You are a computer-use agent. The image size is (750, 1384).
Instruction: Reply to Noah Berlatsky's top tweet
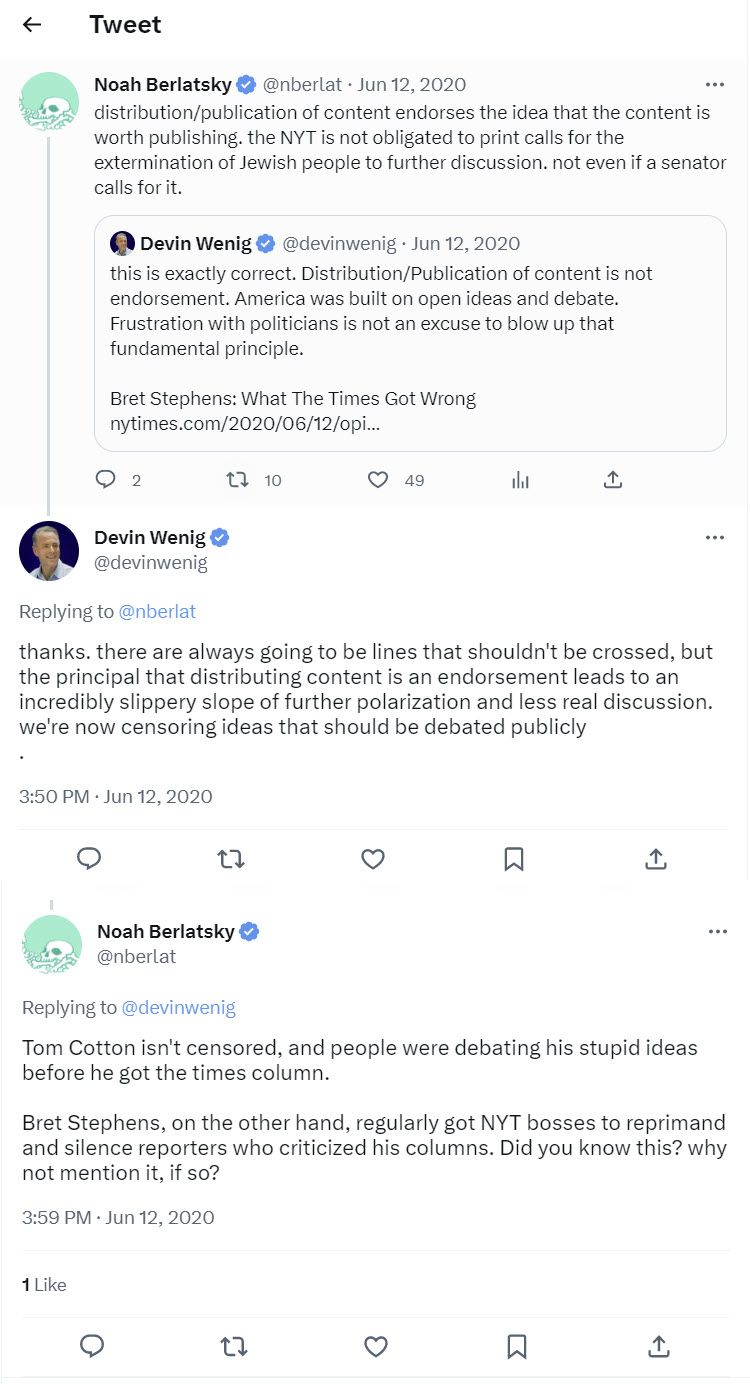pos(106,480)
